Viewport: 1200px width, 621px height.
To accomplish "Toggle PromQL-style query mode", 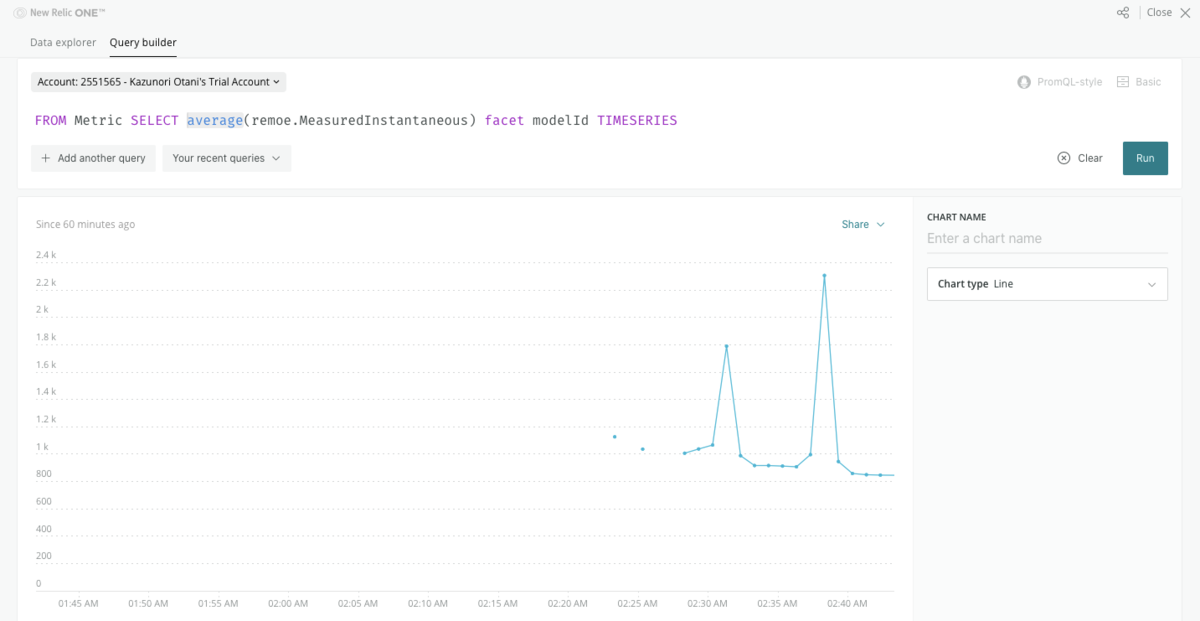I will coord(1060,82).
